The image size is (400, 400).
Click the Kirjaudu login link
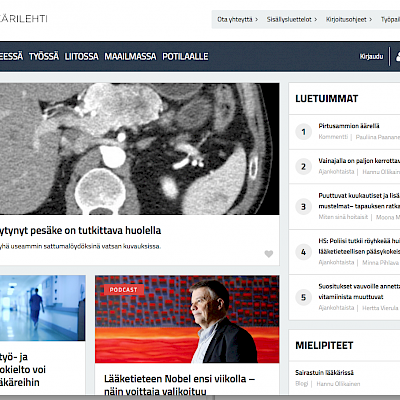click(x=371, y=56)
